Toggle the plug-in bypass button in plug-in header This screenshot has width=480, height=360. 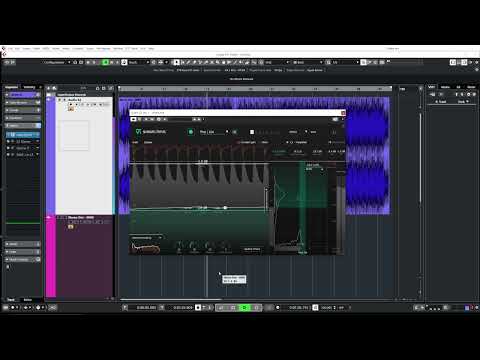(x=133, y=119)
